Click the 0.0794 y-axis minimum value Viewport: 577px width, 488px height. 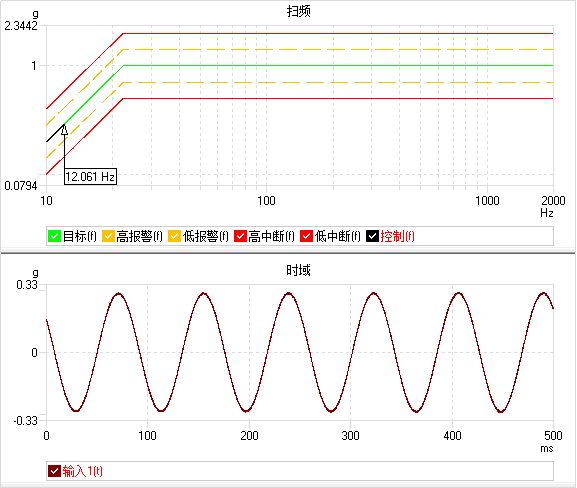(x=21, y=186)
